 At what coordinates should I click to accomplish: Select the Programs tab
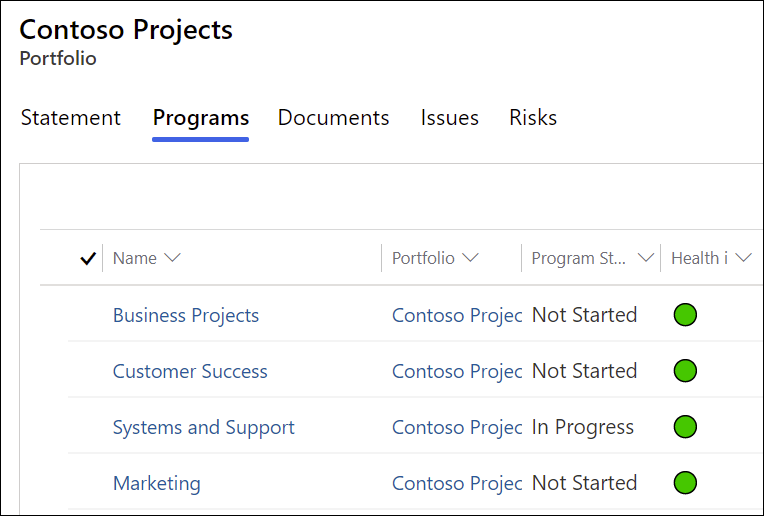[201, 118]
